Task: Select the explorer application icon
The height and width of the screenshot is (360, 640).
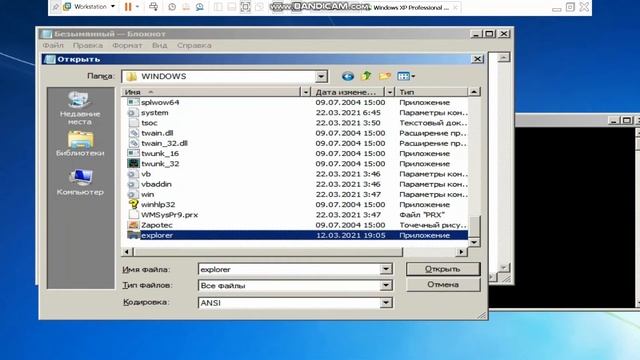Action: (x=133, y=235)
